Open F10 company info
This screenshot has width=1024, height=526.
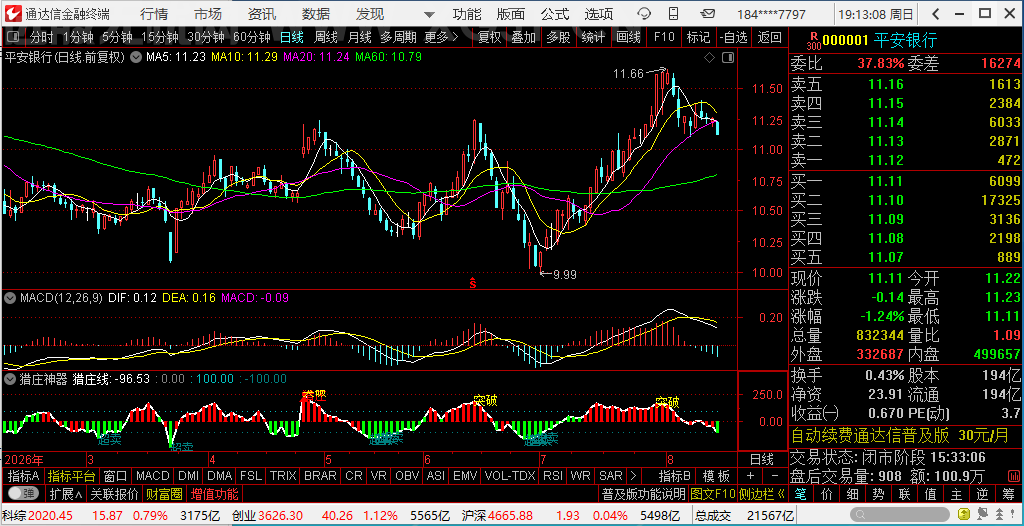coord(664,37)
